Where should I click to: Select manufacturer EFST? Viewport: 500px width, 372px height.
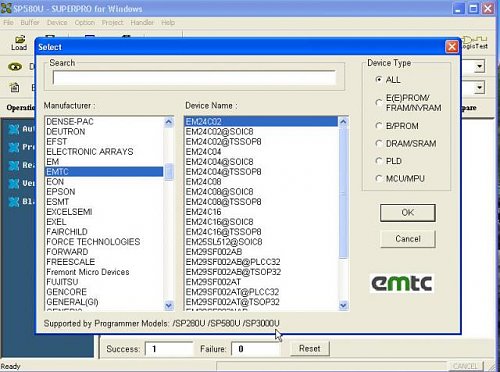tap(104, 142)
